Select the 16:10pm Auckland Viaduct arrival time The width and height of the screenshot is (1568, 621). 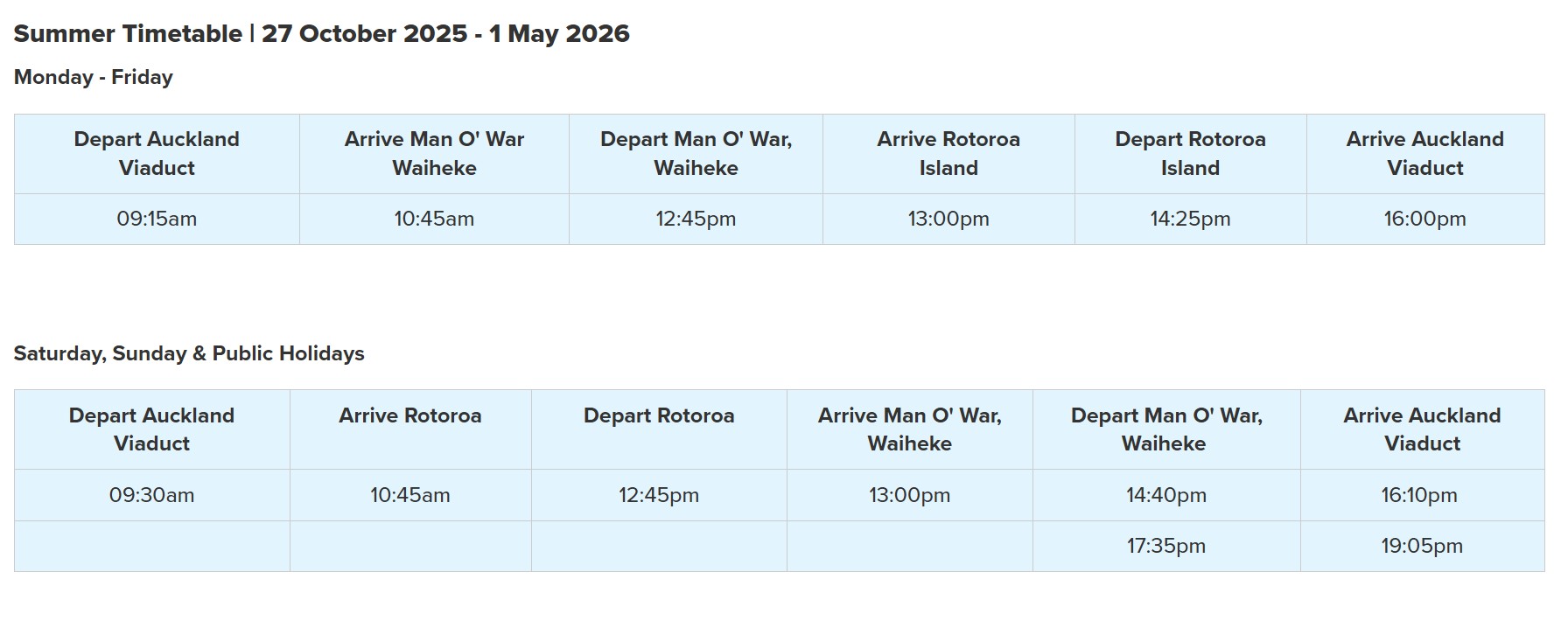[x=1419, y=495]
